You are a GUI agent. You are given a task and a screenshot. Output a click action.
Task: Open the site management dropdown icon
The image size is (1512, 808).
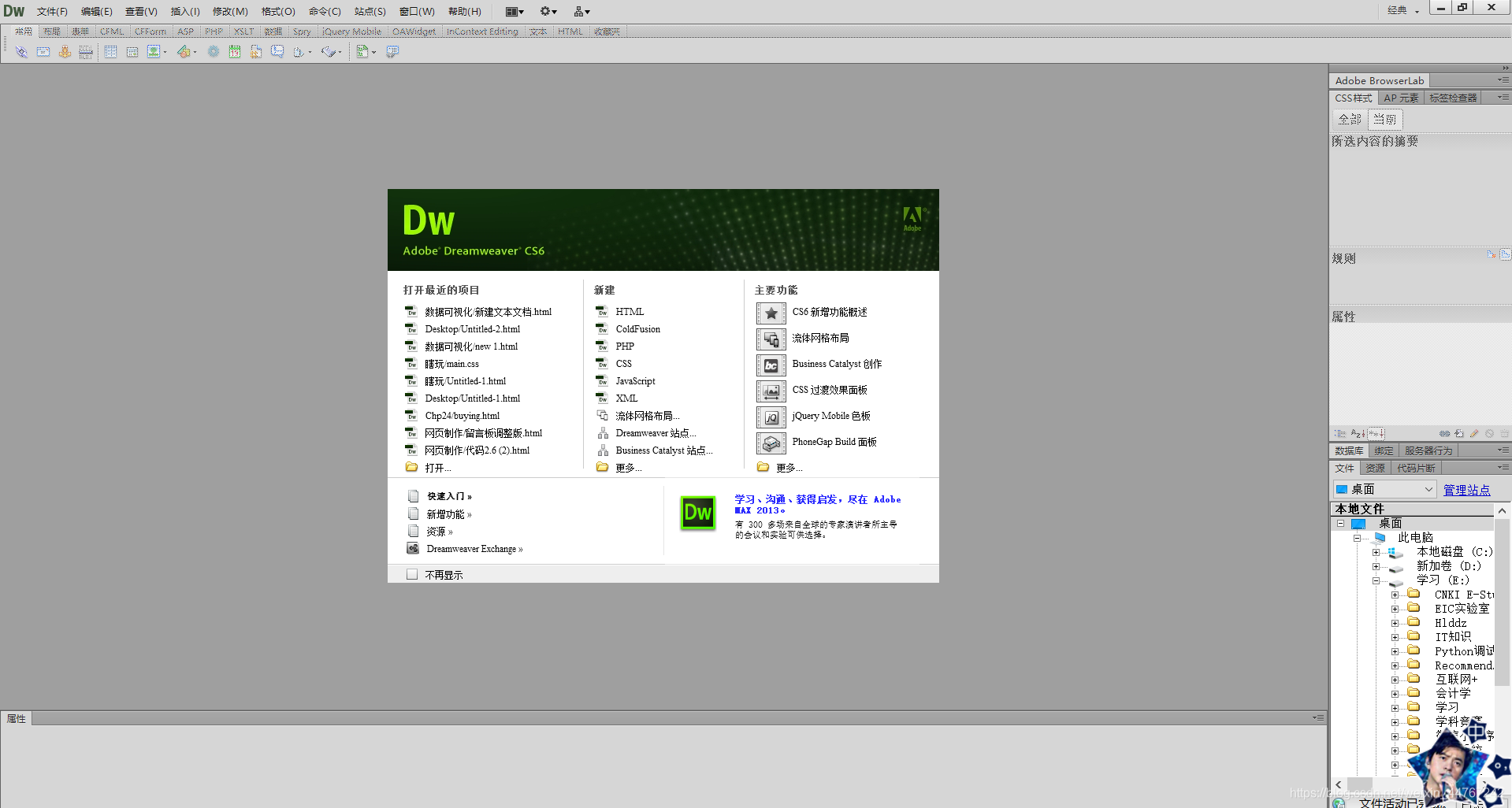point(581,11)
